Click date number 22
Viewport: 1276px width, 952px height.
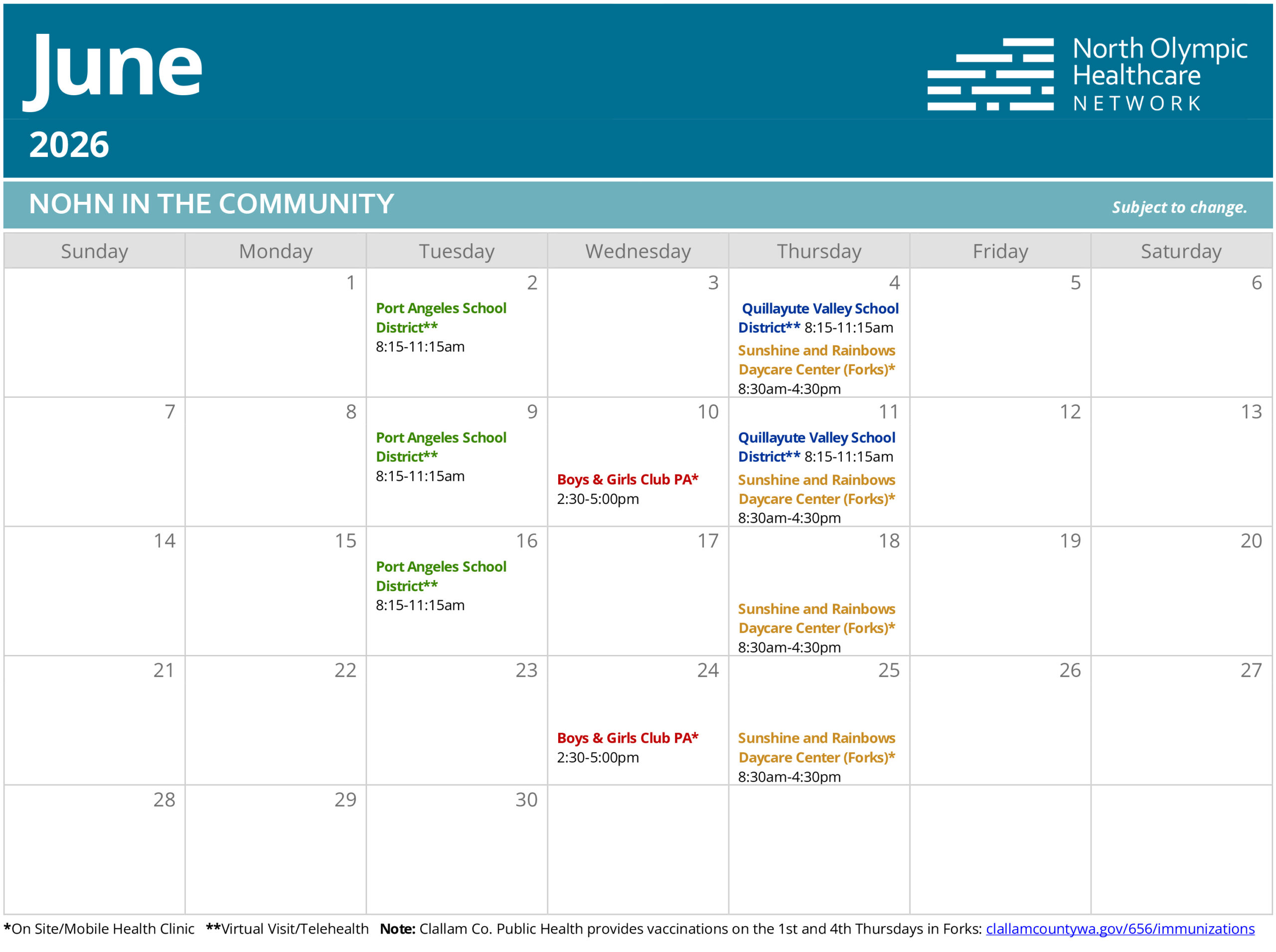tap(345, 669)
